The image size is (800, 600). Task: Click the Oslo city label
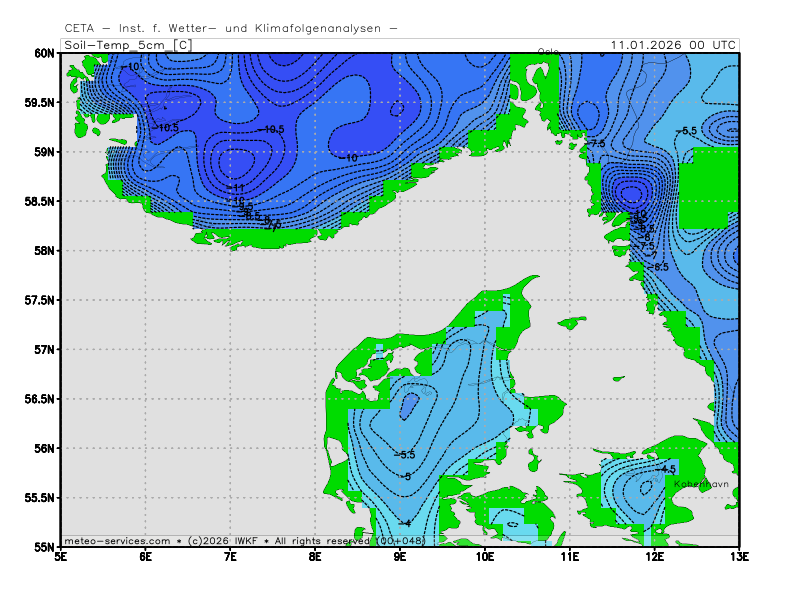[548, 51]
